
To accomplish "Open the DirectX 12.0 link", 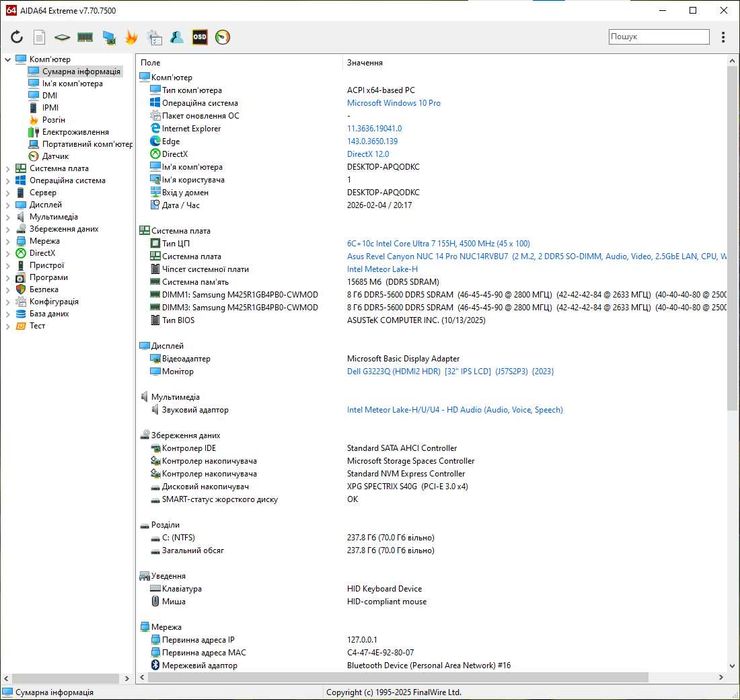I will click(368, 154).
